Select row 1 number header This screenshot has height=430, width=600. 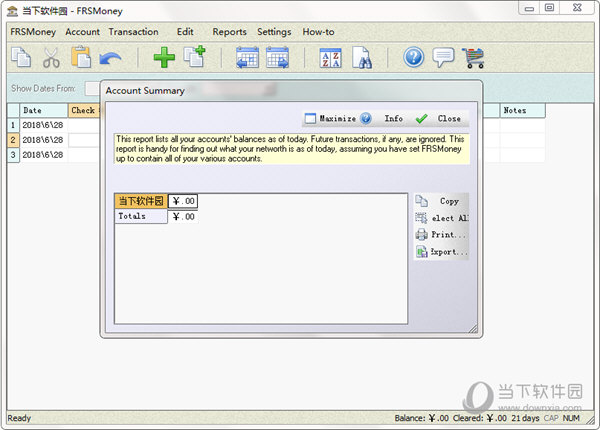coord(13,125)
